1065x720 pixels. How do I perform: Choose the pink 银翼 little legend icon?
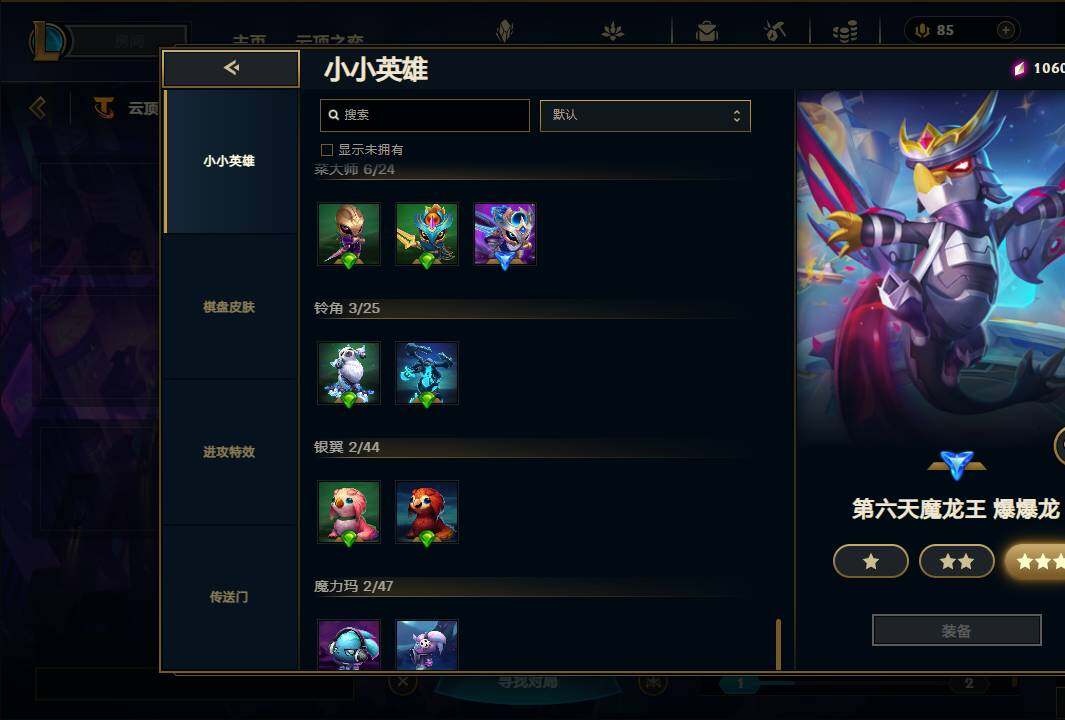349,512
